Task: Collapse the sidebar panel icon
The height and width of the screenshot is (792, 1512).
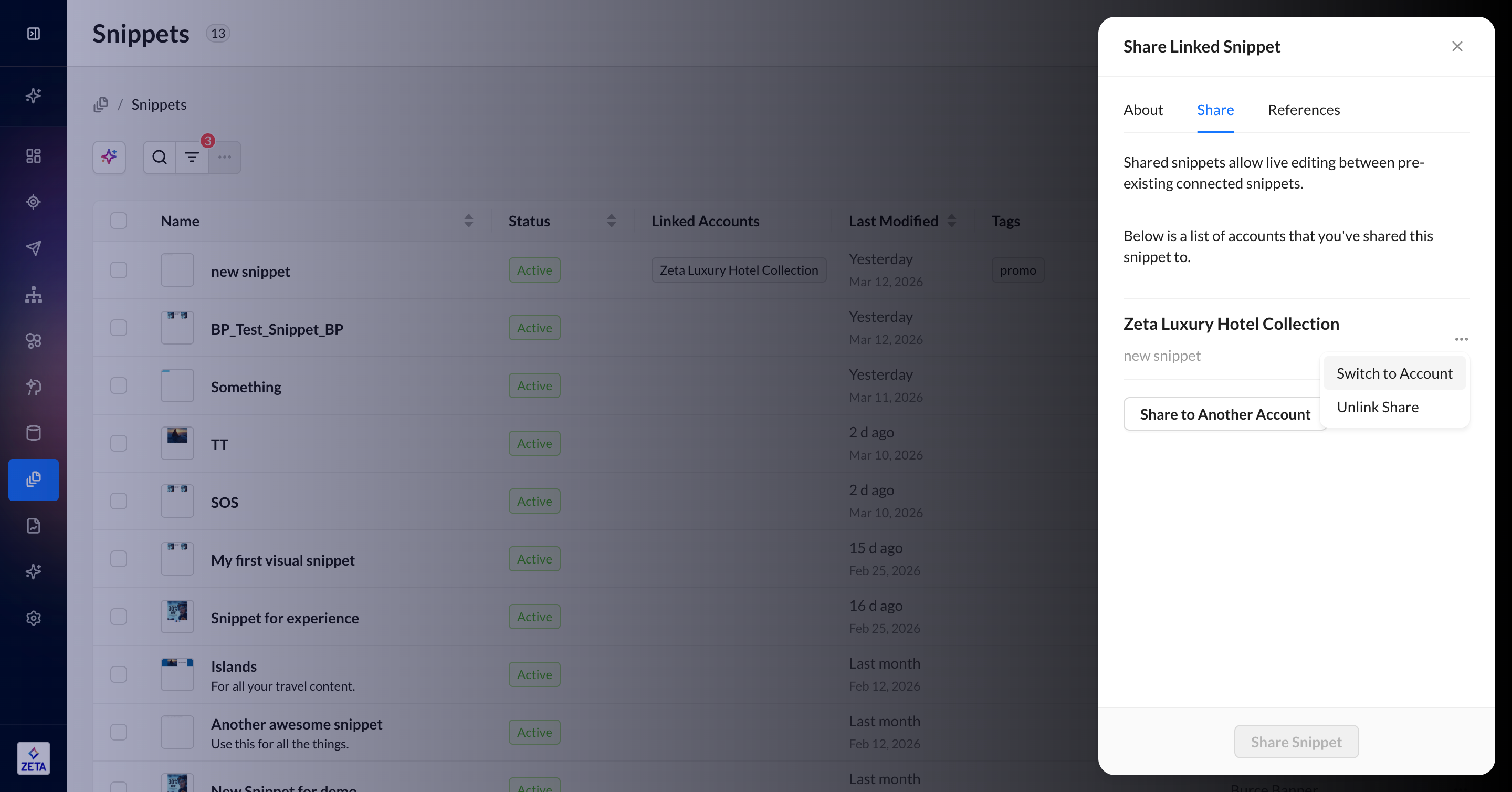Action: [34, 34]
